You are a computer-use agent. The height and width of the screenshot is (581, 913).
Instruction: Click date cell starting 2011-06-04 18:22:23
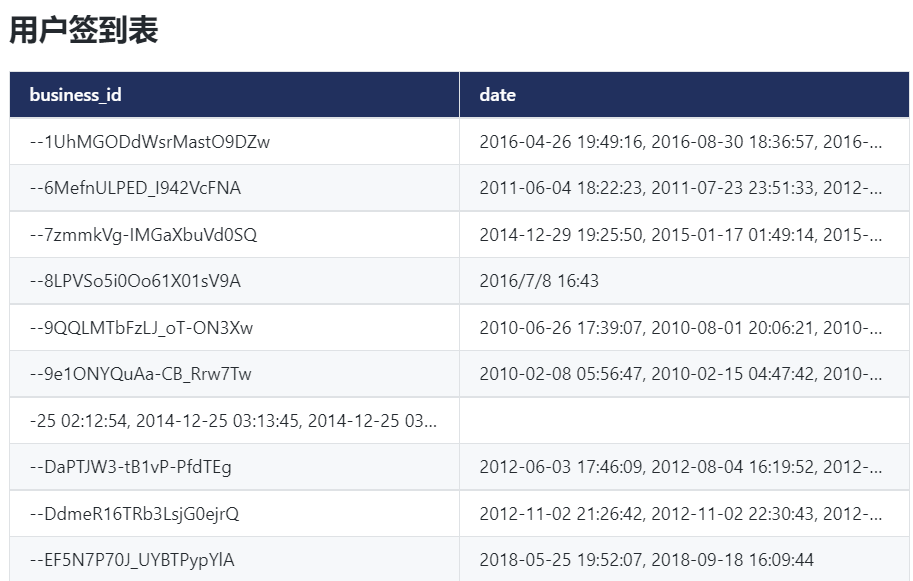click(x=680, y=188)
